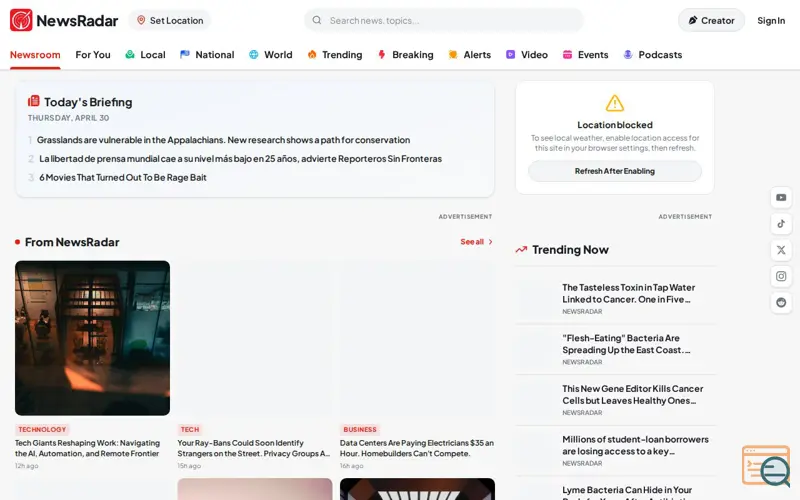This screenshot has width=800, height=500.
Task: Open YouTube from the social sidebar
Action: [x=781, y=197]
